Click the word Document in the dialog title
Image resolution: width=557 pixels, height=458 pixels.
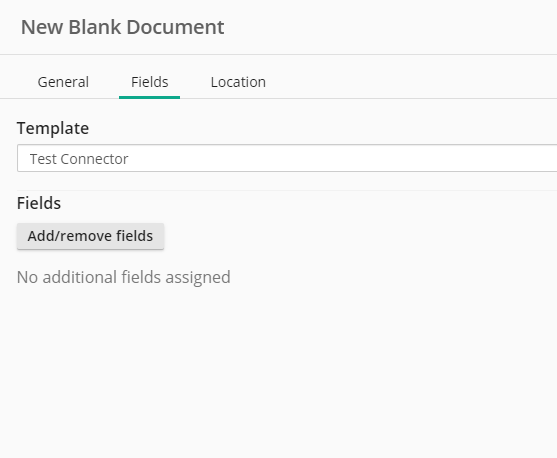(x=175, y=27)
